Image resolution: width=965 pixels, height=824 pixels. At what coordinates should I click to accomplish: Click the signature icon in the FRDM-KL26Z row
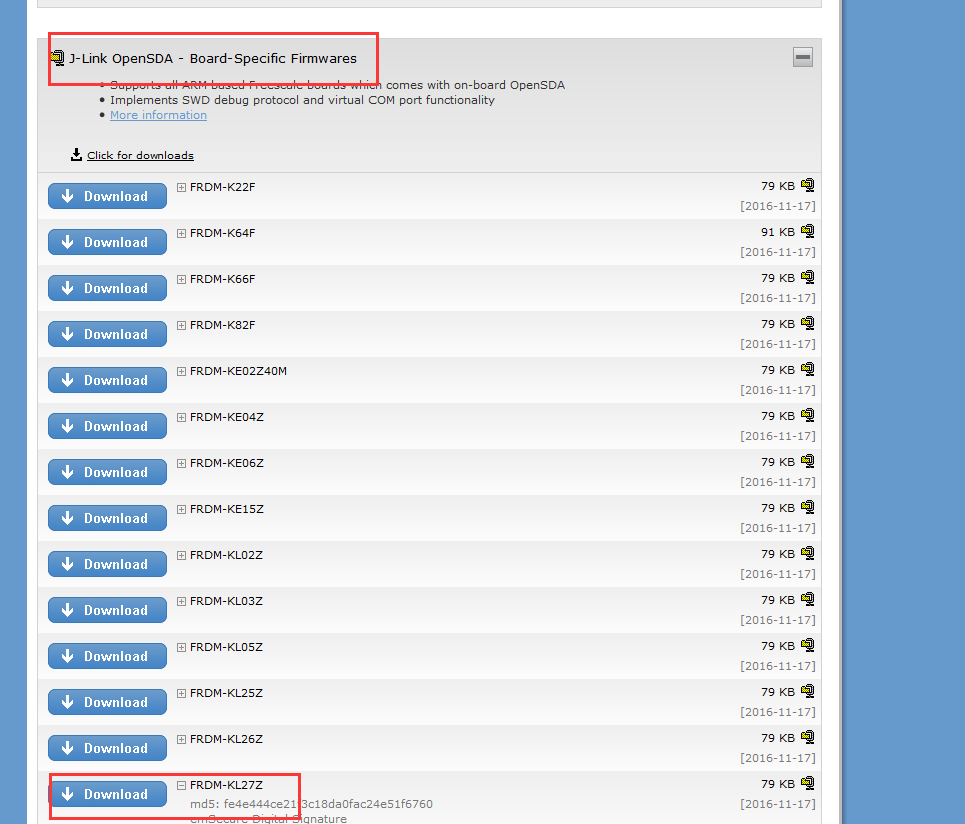tap(807, 737)
